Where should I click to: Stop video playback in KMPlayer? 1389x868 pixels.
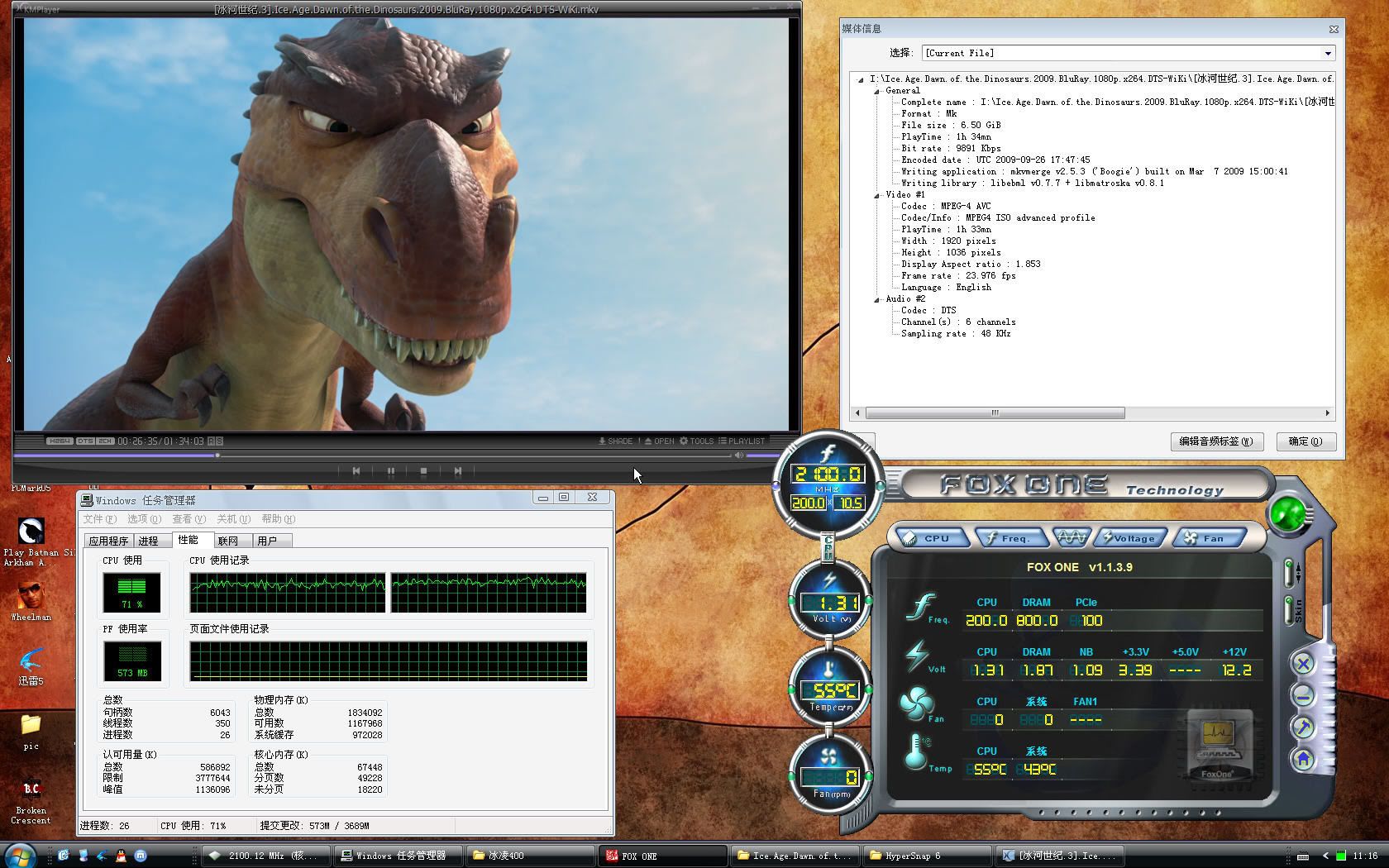click(x=423, y=471)
